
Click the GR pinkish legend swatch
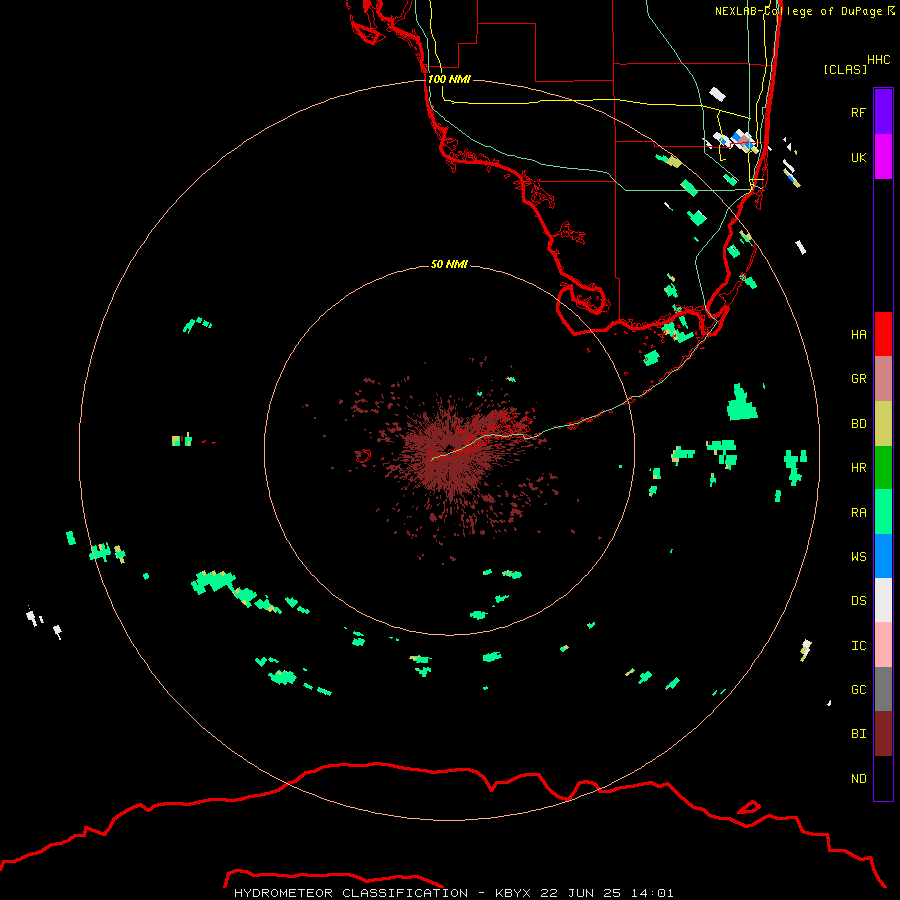click(x=883, y=379)
